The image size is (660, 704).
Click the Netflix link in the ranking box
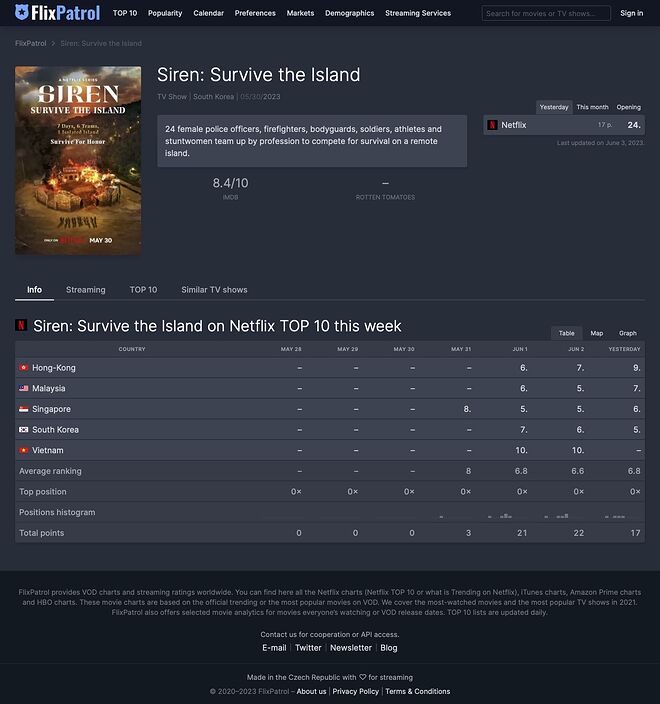(514, 125)
